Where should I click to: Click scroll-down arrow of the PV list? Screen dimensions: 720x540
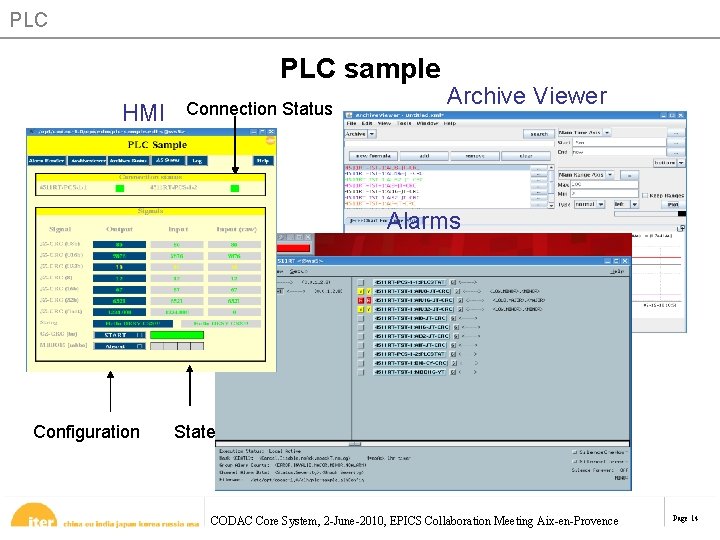click(x=551, y=206)
